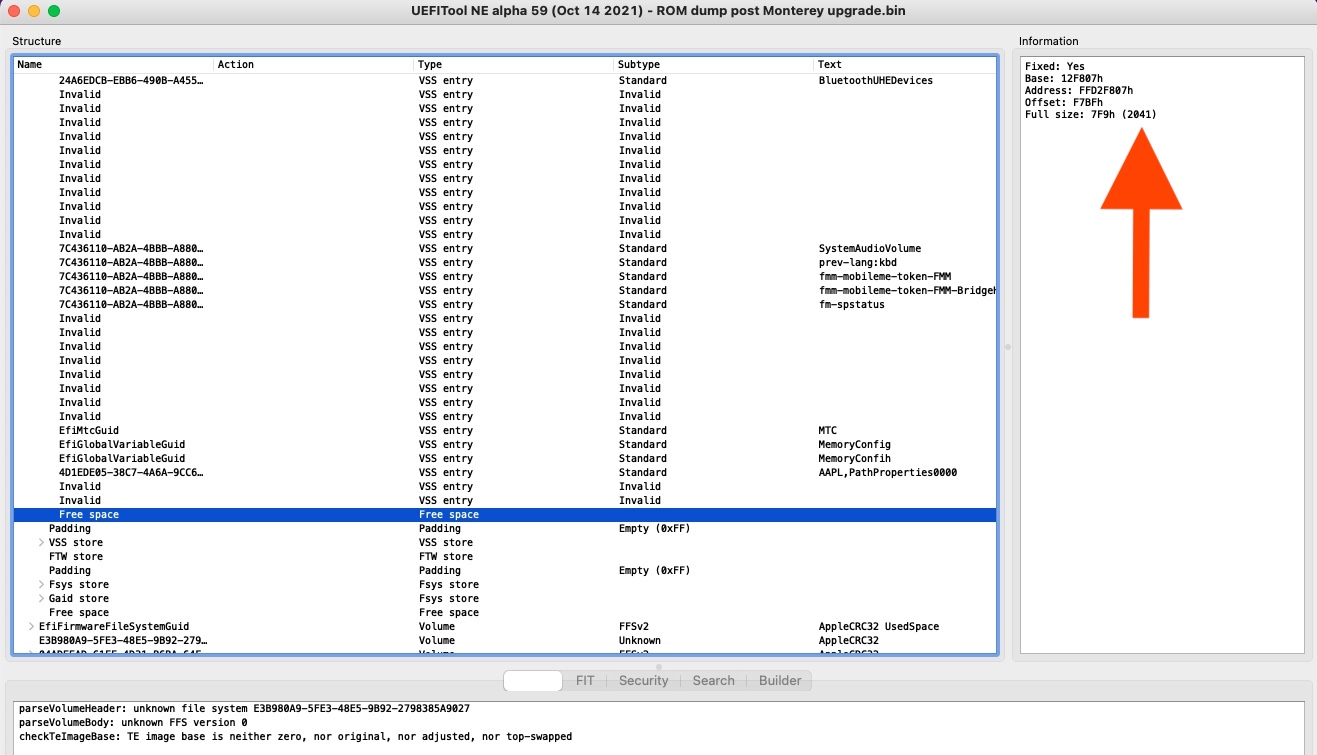The image size is (1317, 755).
Task: Expand the EfiFirmwareFileSystemGuid volume node
Action: tap(32, 626)
